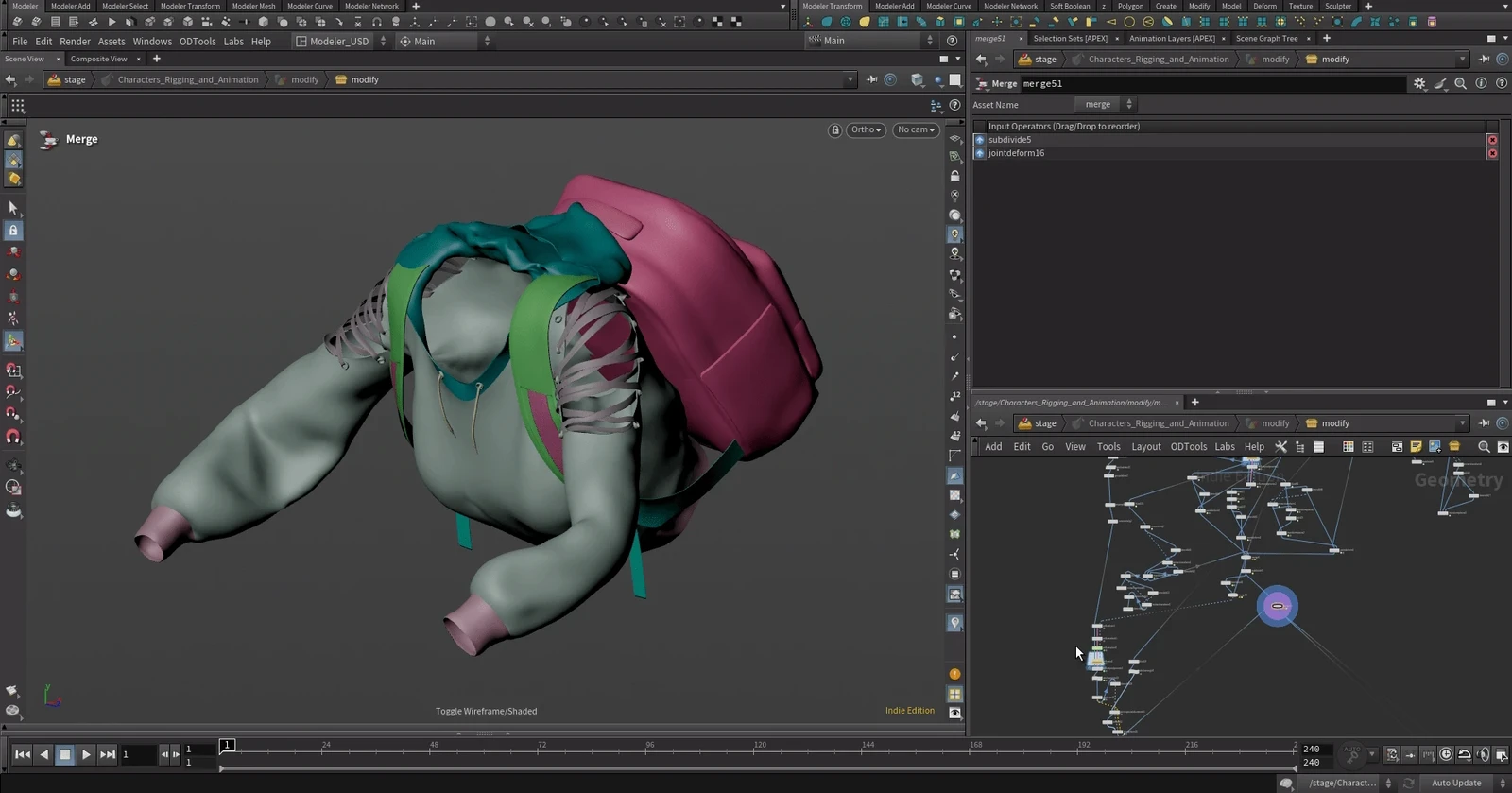Toggle the viewport camera lock icon
Image resolution: width=1512 pixels, height=793 pixels.
[834, 130]
